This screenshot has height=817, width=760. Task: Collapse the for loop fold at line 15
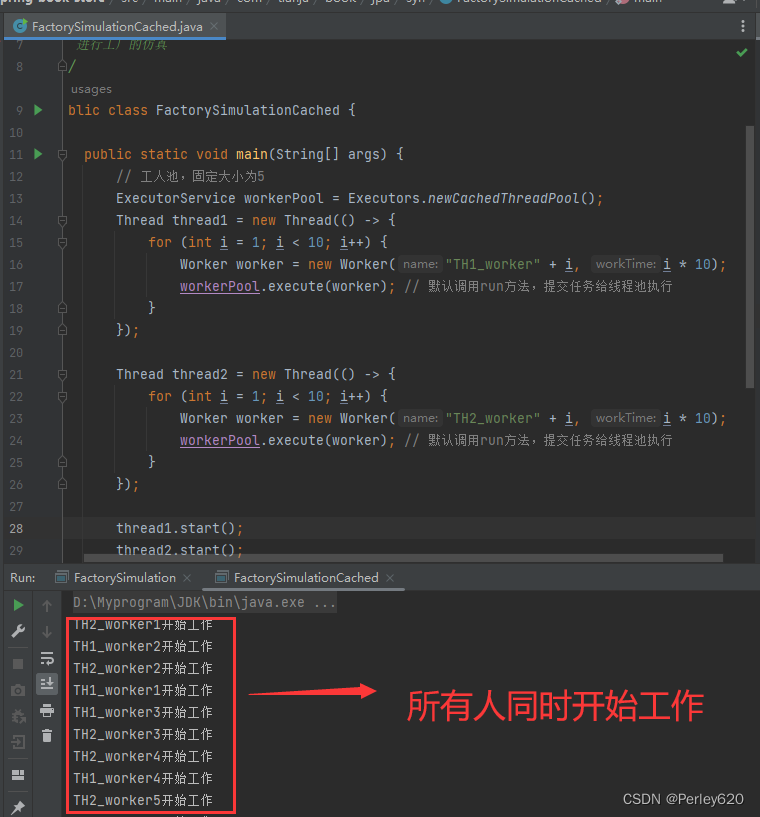[63, 243]
